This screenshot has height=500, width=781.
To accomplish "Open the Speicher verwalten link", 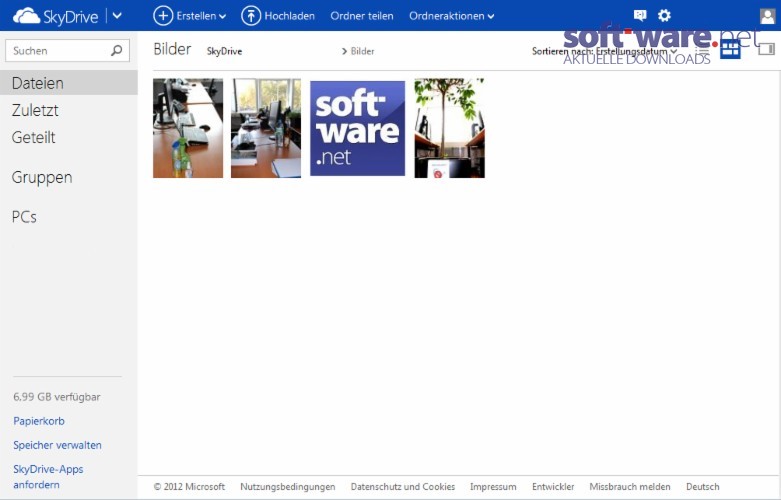I will [x=57, y=445].
